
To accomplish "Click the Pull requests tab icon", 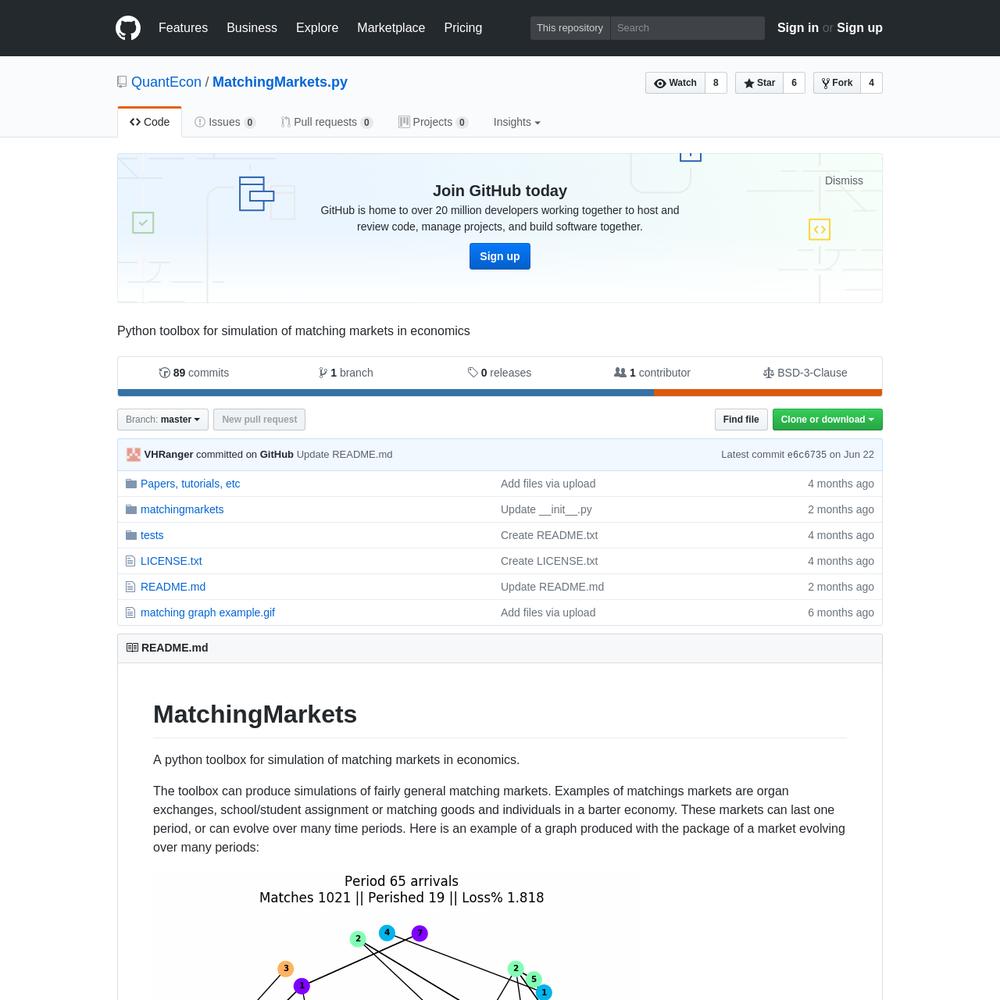I will pyautogui.click(x=286, y=122).
